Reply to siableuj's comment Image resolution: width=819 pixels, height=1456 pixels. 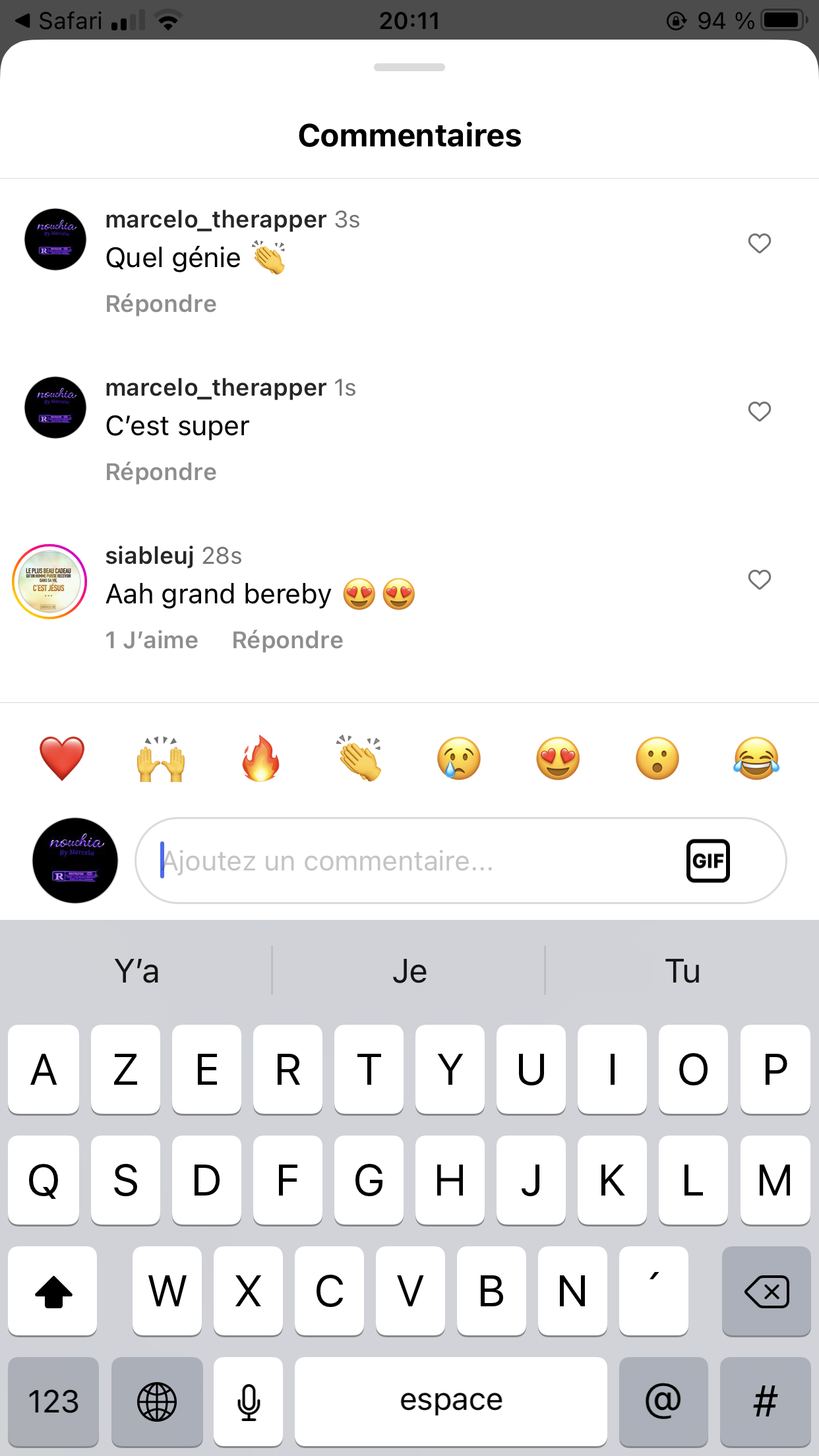pyautogui.click(x=288, y=640)
